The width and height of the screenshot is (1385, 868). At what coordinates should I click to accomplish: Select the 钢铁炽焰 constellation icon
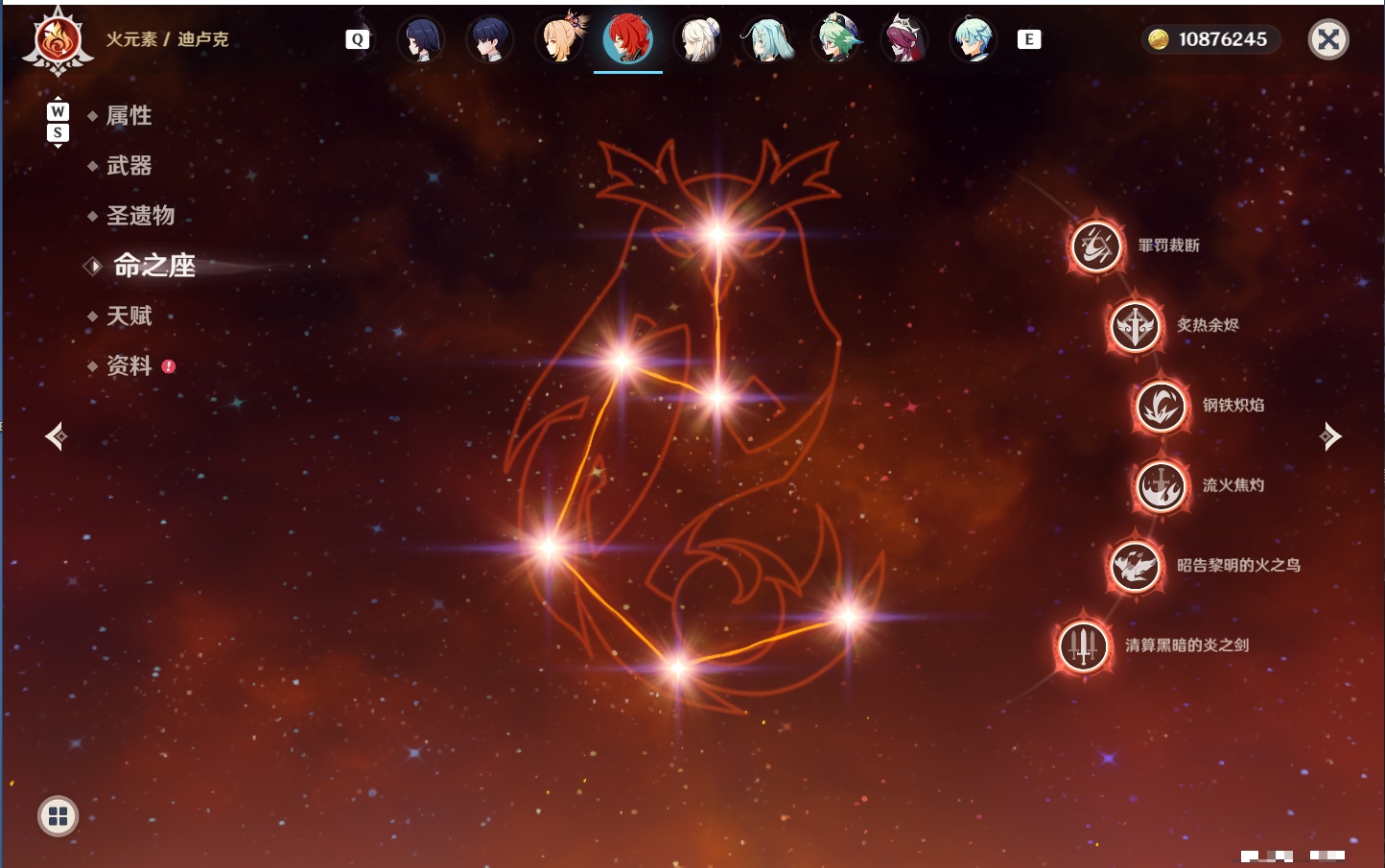coord(1161,406)
